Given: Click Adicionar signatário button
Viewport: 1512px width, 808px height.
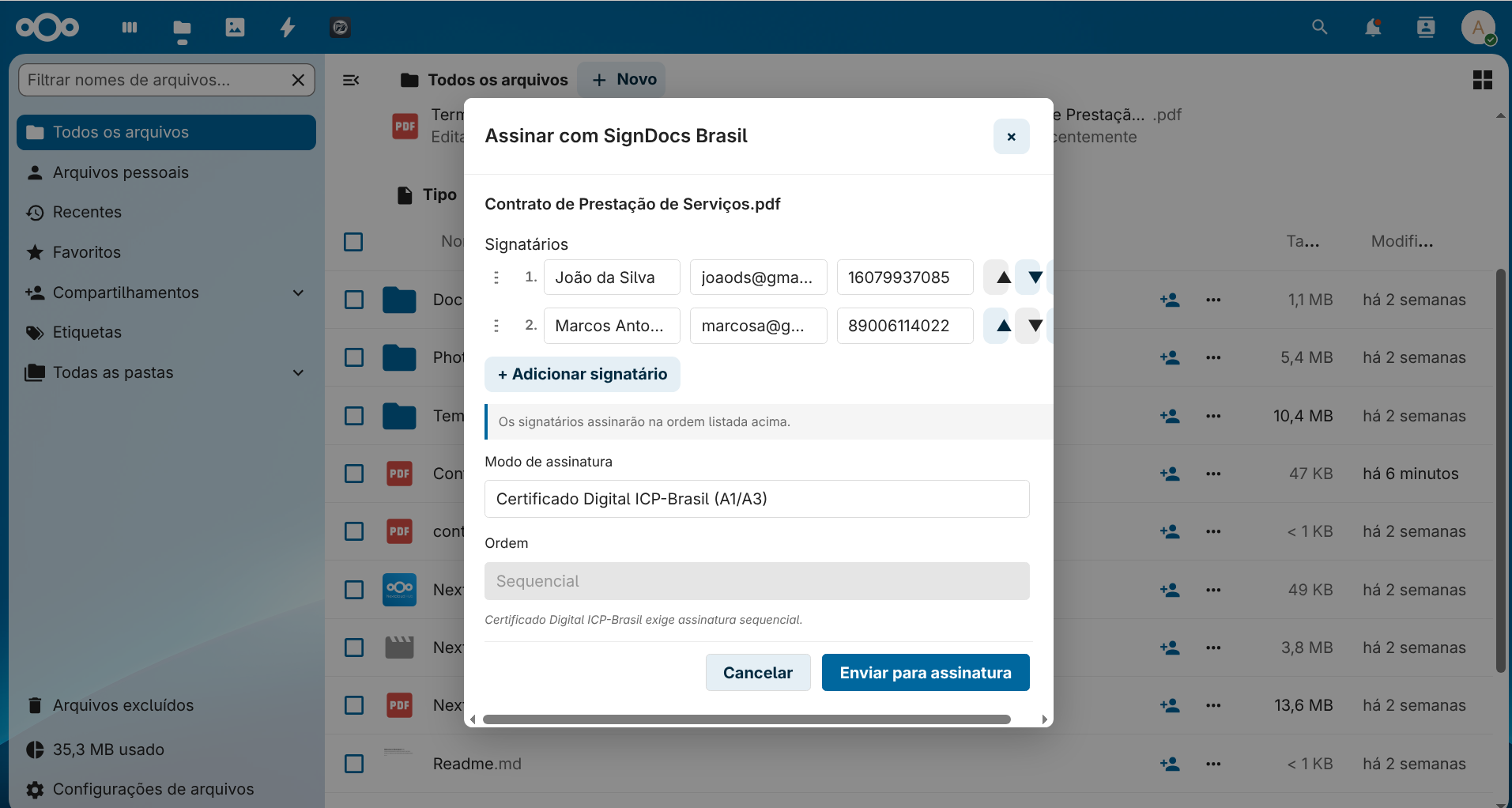Looking at the screenshot, I should click(582, 374).
